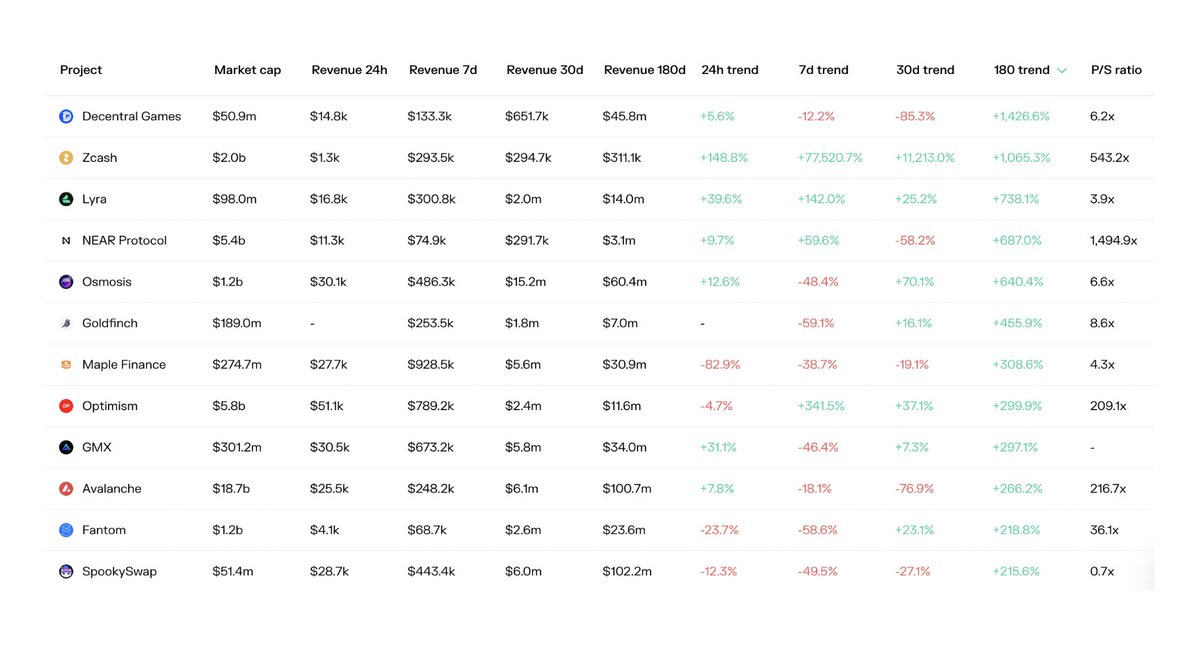Click the SpookySwap ghost icon
The height and width of the screenshot is (646, 1200).
click(x=66, y=572)
